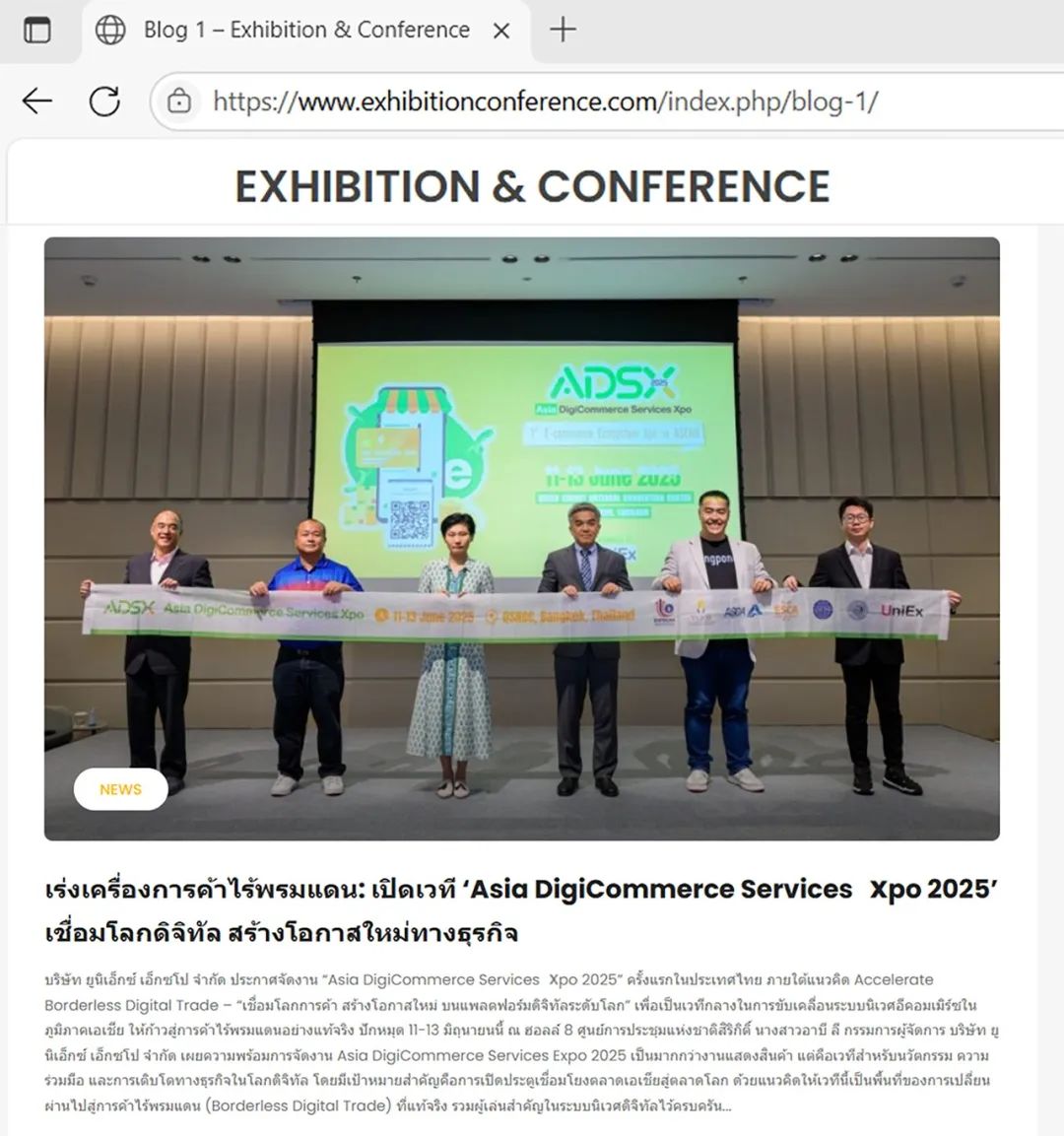Open a new tab with the plus button

pyautogui.click(x=563, y=30)
